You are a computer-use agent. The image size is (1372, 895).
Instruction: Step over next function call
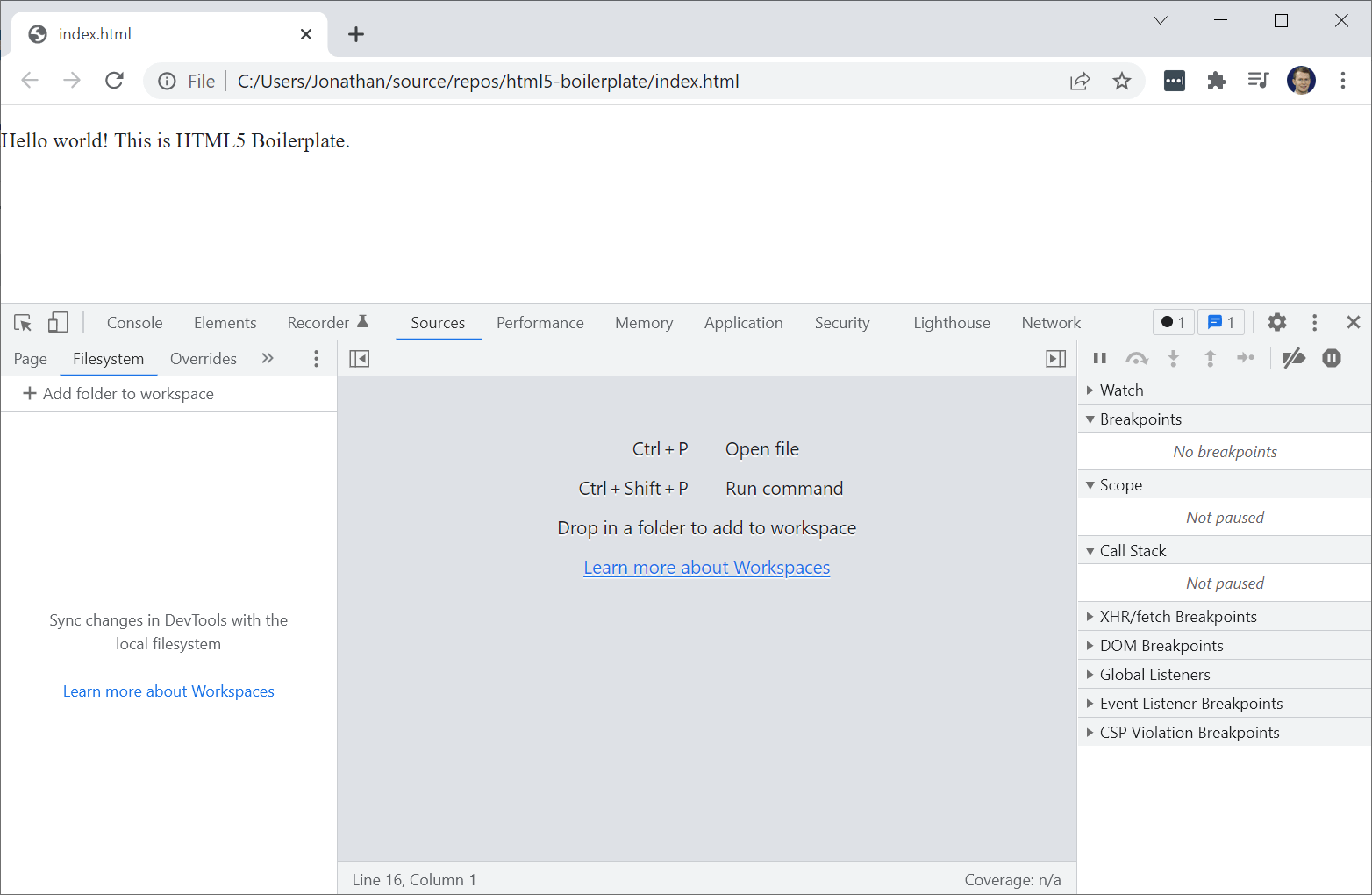click(1137, 358)
